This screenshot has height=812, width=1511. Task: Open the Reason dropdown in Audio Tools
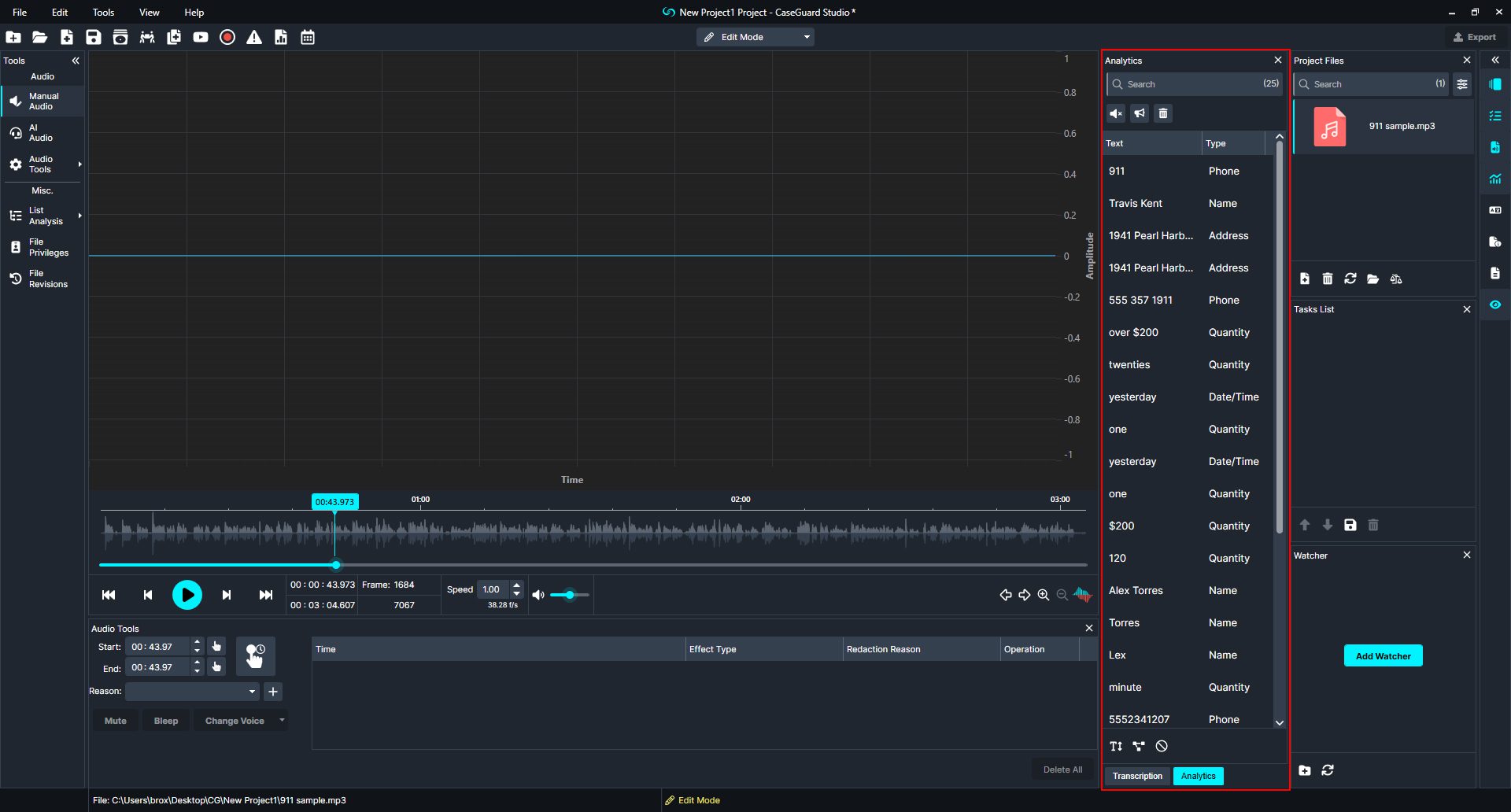click(x=192, y=692)
